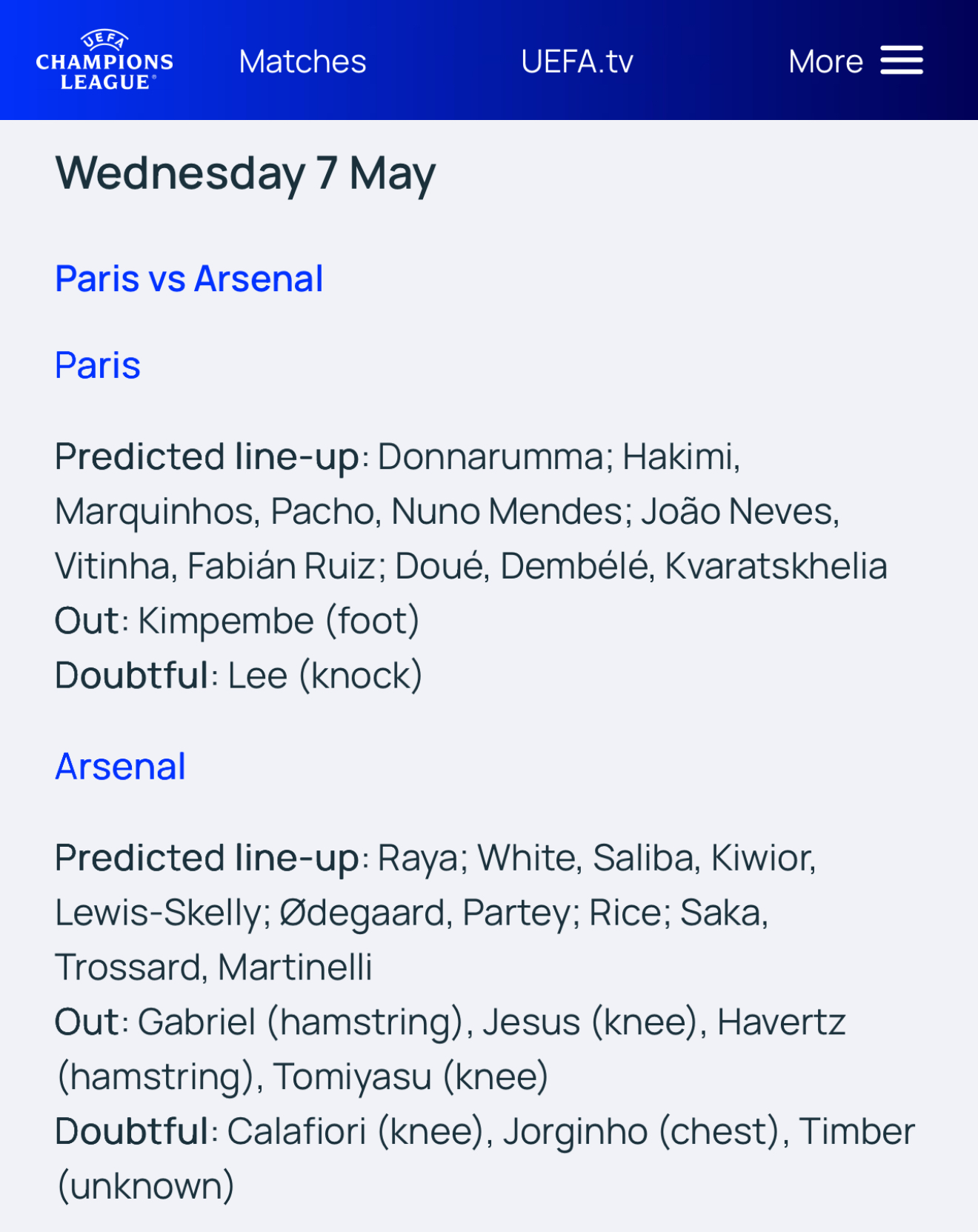Image resolution: width=978 pixels, height=1232 pixels.
Task: Open UEFA.tv from the header
Action: (x=577, y=61)
